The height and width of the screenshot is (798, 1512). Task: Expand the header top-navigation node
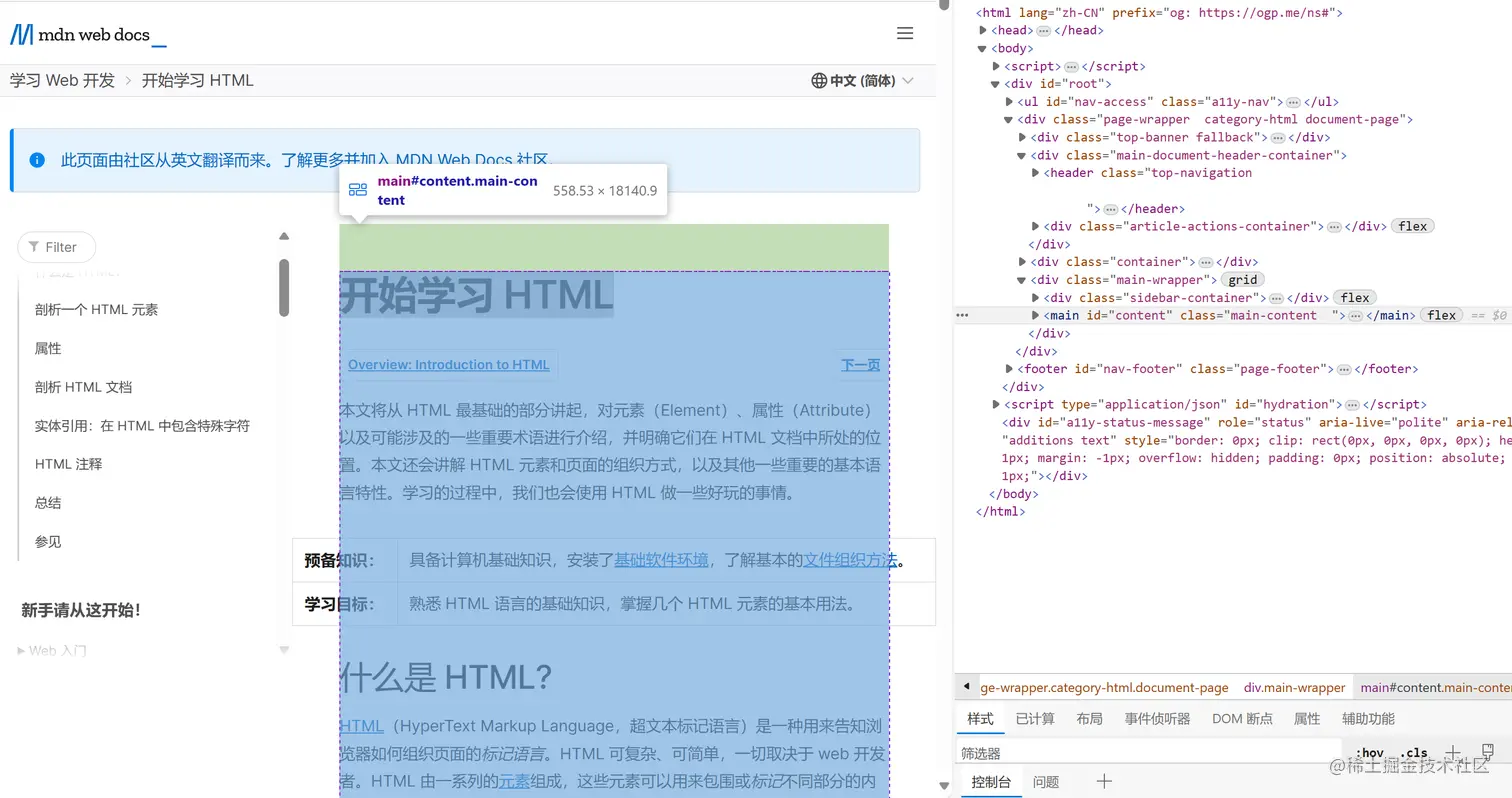click(x=1036, y=173)
